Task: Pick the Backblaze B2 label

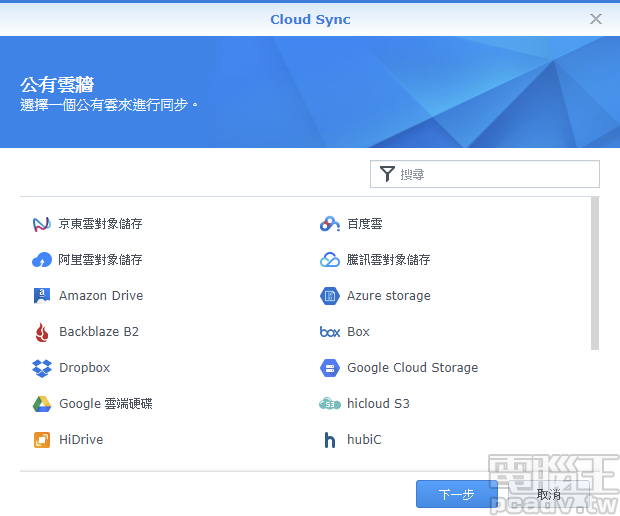Action: click(99, 332)
